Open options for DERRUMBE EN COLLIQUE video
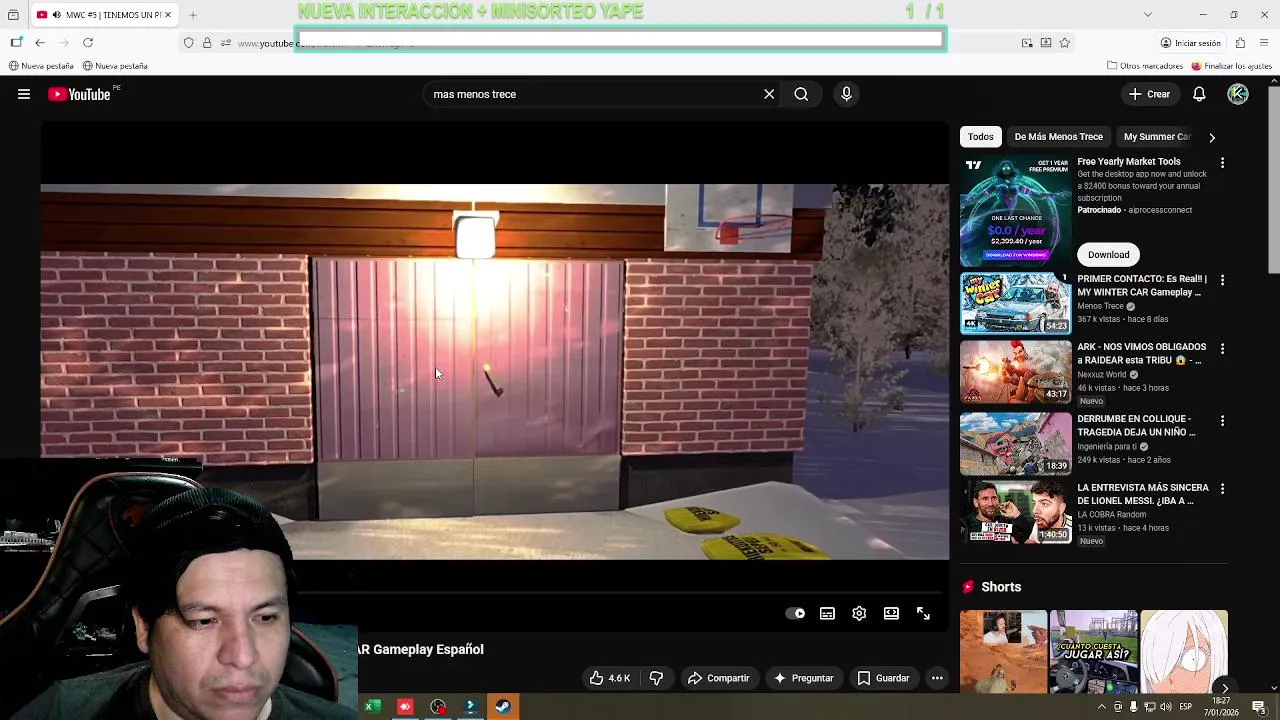Viewport: 1280px width, 720px height. (x=1222, y=421)
